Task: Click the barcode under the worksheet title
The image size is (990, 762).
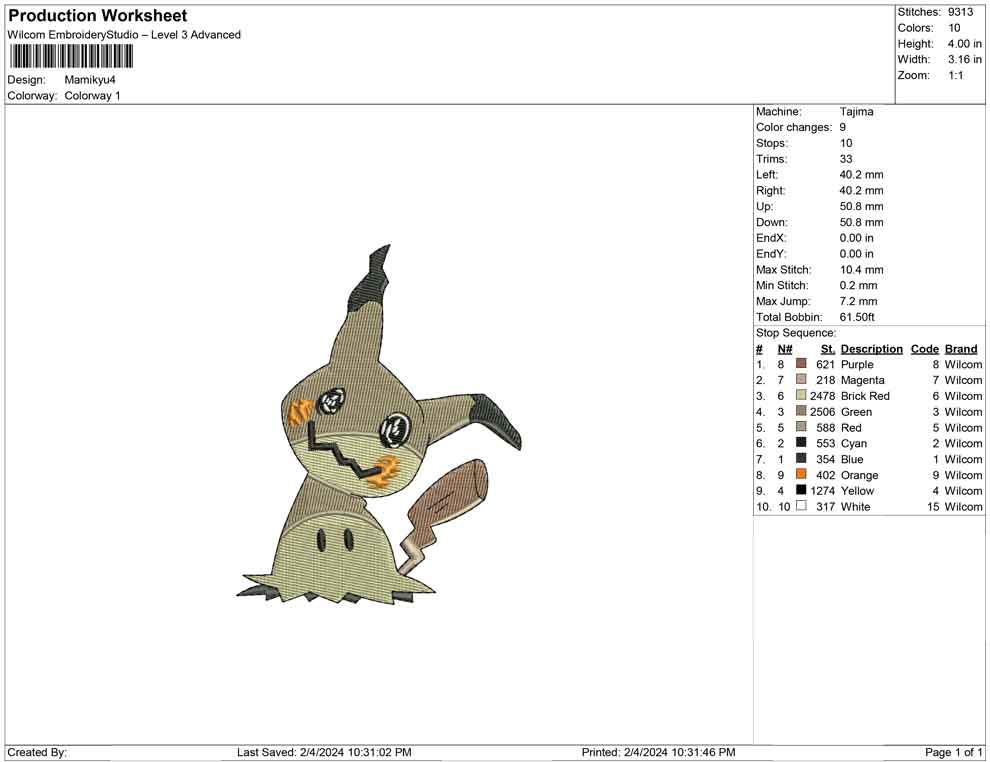Action: 71,57
